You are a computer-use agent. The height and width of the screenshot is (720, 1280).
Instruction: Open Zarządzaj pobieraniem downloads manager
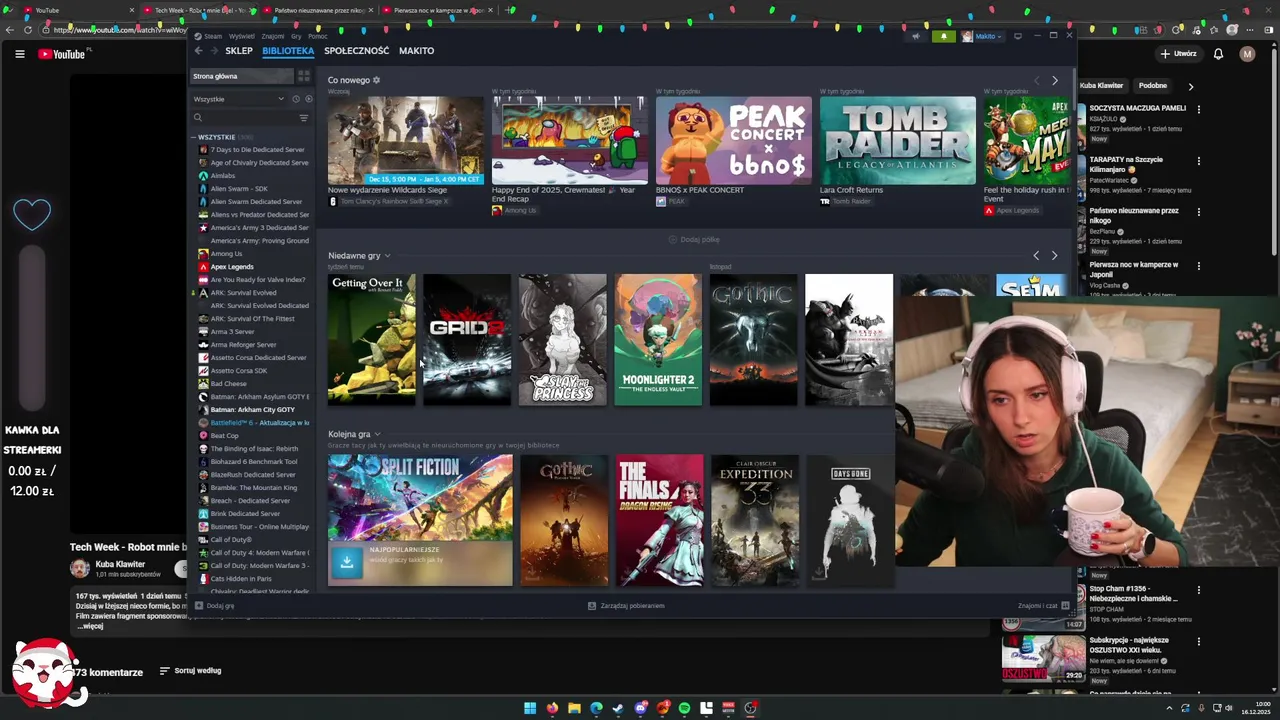pos(627,606)
